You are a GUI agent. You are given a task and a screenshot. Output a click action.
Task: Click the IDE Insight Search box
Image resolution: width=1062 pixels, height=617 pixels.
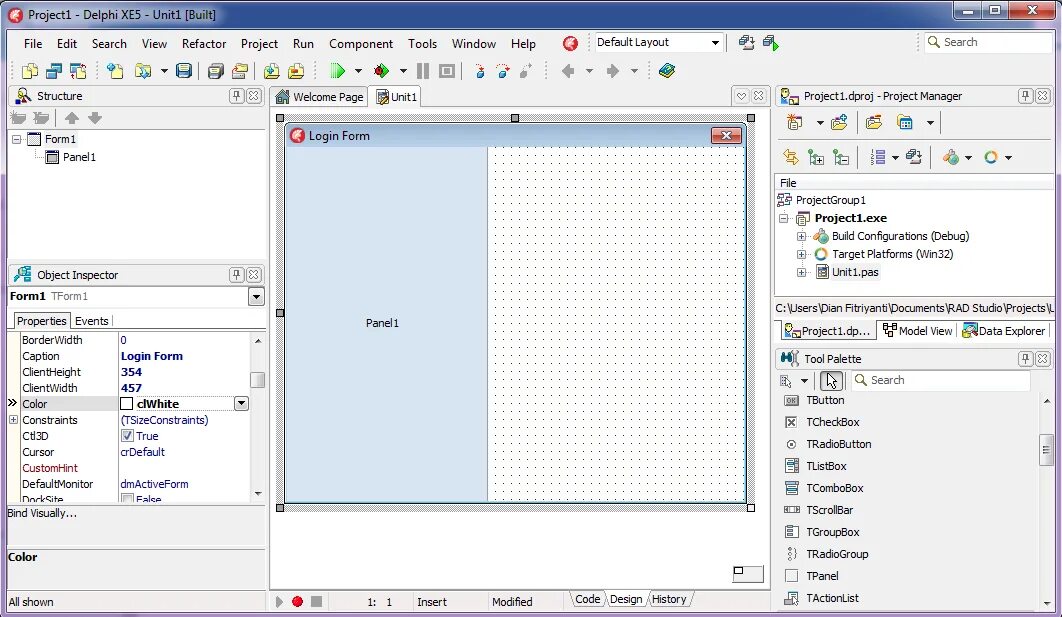click(x=988, y=42)
